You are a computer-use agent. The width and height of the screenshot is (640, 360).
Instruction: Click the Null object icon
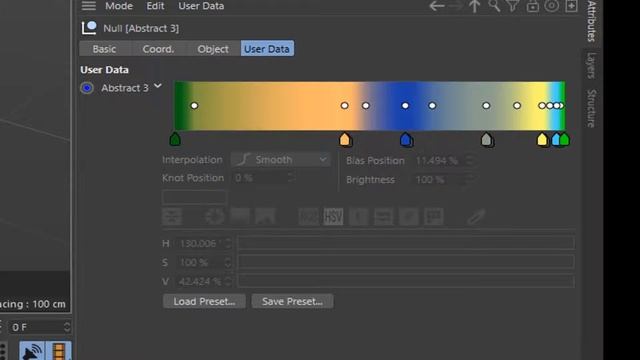click(89, 28)
